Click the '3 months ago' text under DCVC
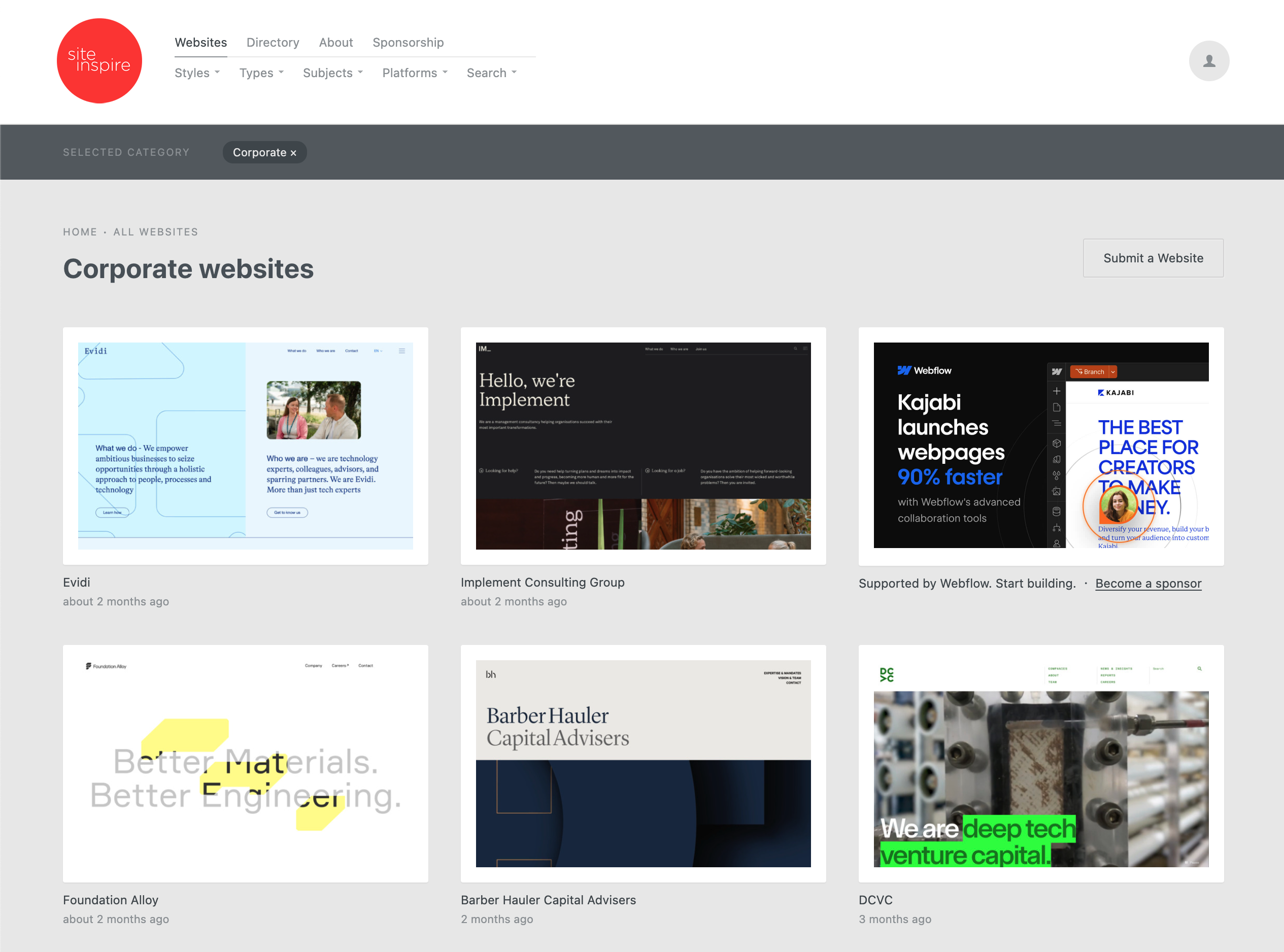The width and height of the screenshot is (1284, 952). tap(895, 920)
